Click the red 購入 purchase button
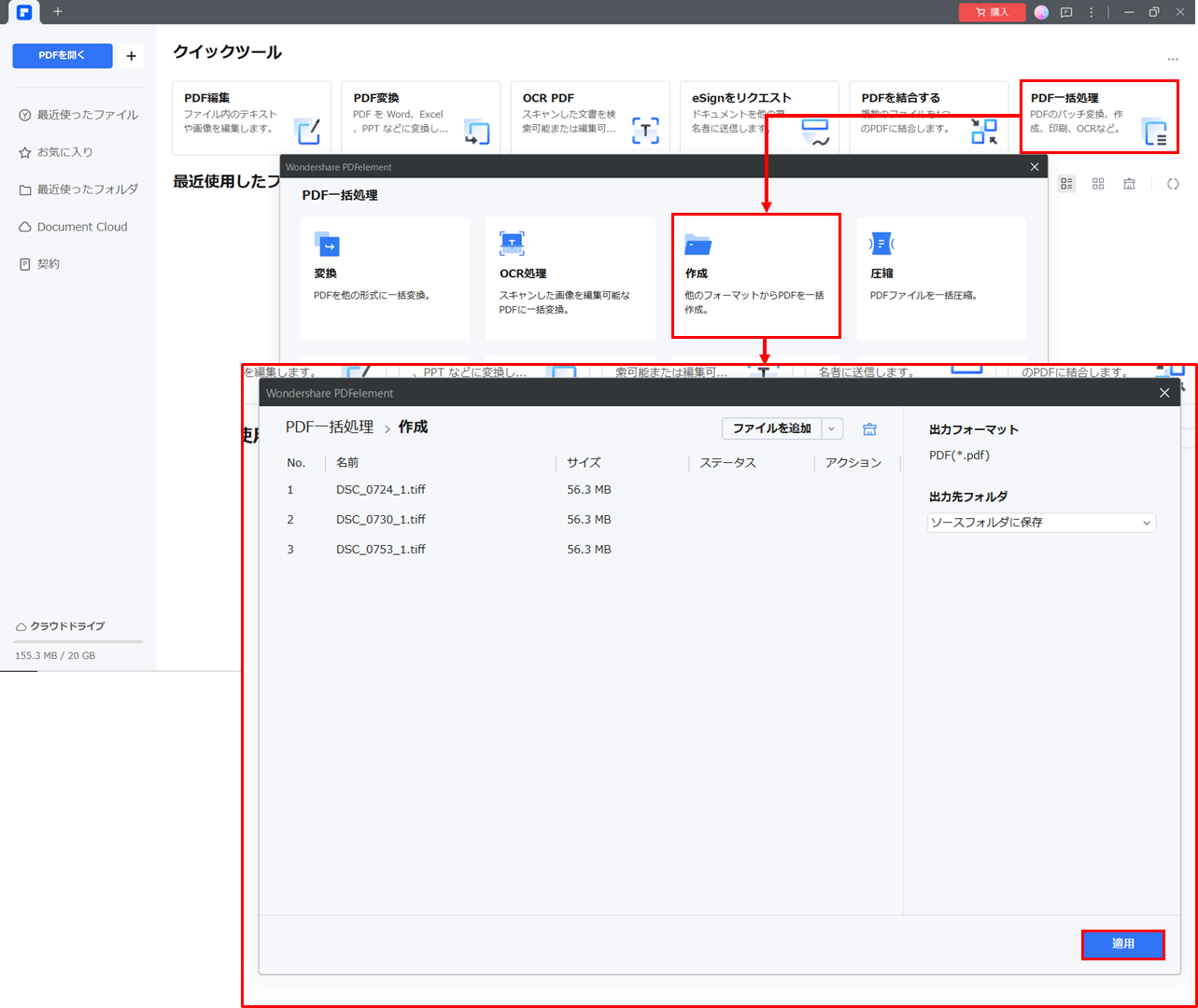Image resolution: width=1198 pixels, height=1008 pixels. pyautogui.click(x=992, y=12)
